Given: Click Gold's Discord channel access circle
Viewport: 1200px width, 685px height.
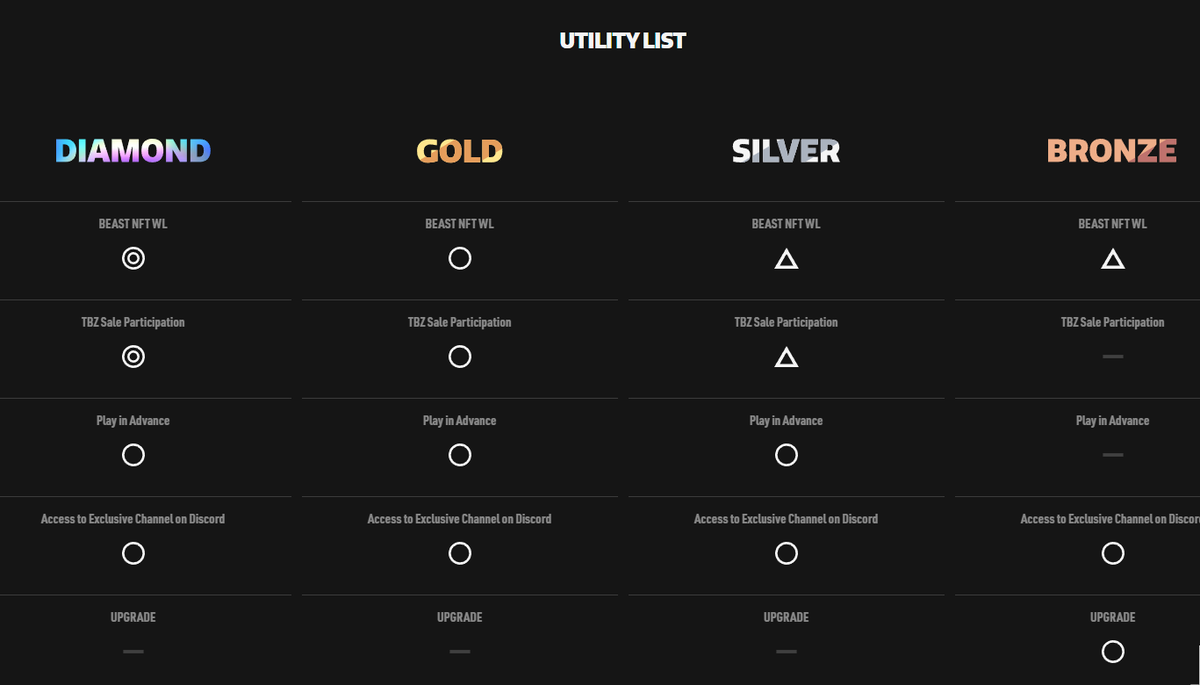Looking at the screenshot, I should (x=460, y=553).
